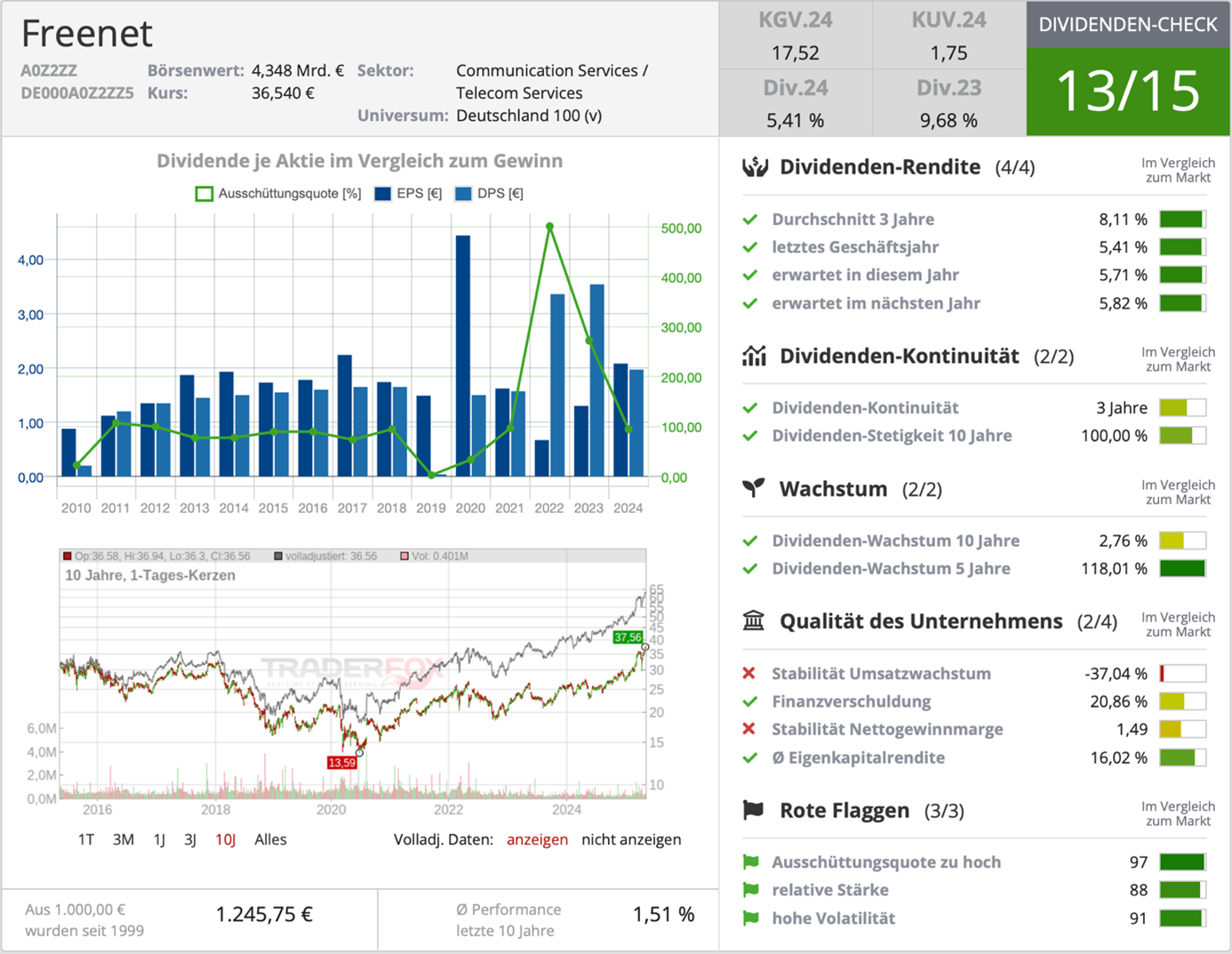Click the red 13,59 low price marker
Viewport: 1232px width, 954px height.
[341, 763]
